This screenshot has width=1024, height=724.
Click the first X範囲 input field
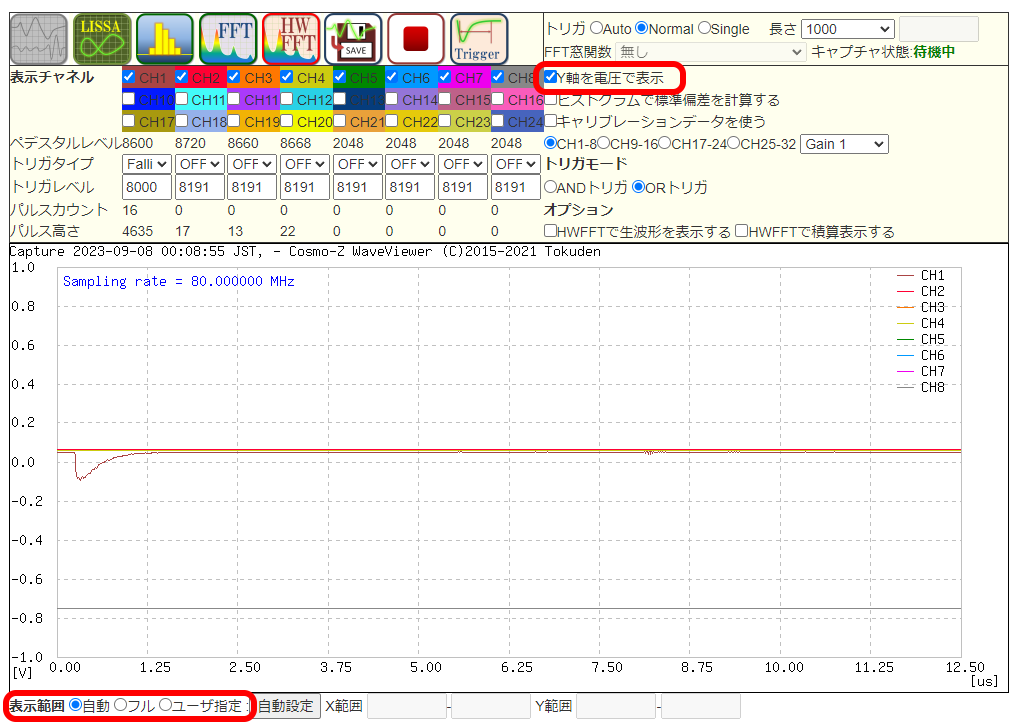tap(406, 706)
